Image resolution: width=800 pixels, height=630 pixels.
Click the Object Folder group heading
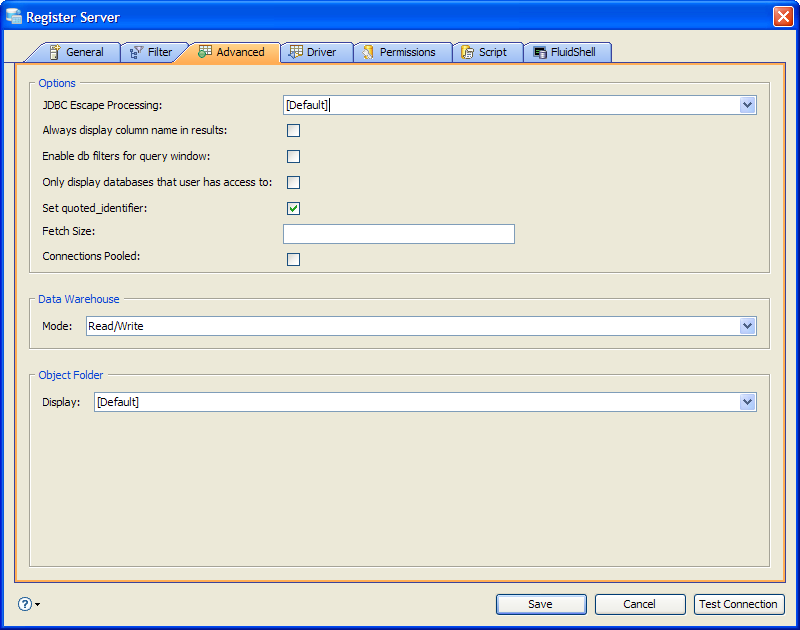click(71, 375)
